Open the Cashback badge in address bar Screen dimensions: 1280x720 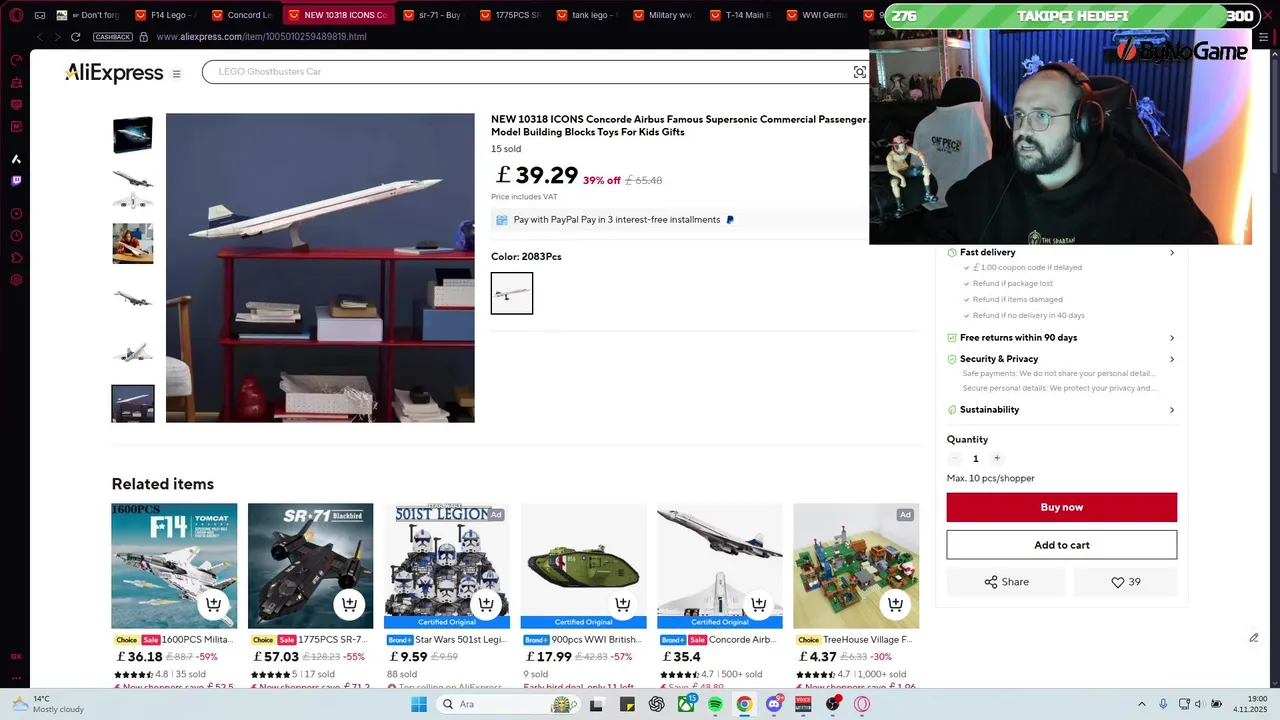[x=113, y=37]
